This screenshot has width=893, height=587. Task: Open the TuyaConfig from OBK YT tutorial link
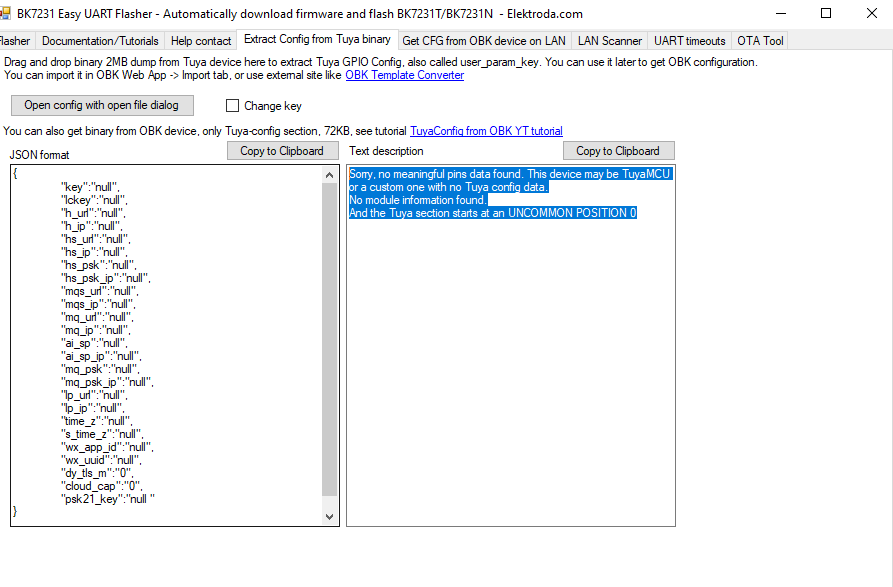[486, 131]
